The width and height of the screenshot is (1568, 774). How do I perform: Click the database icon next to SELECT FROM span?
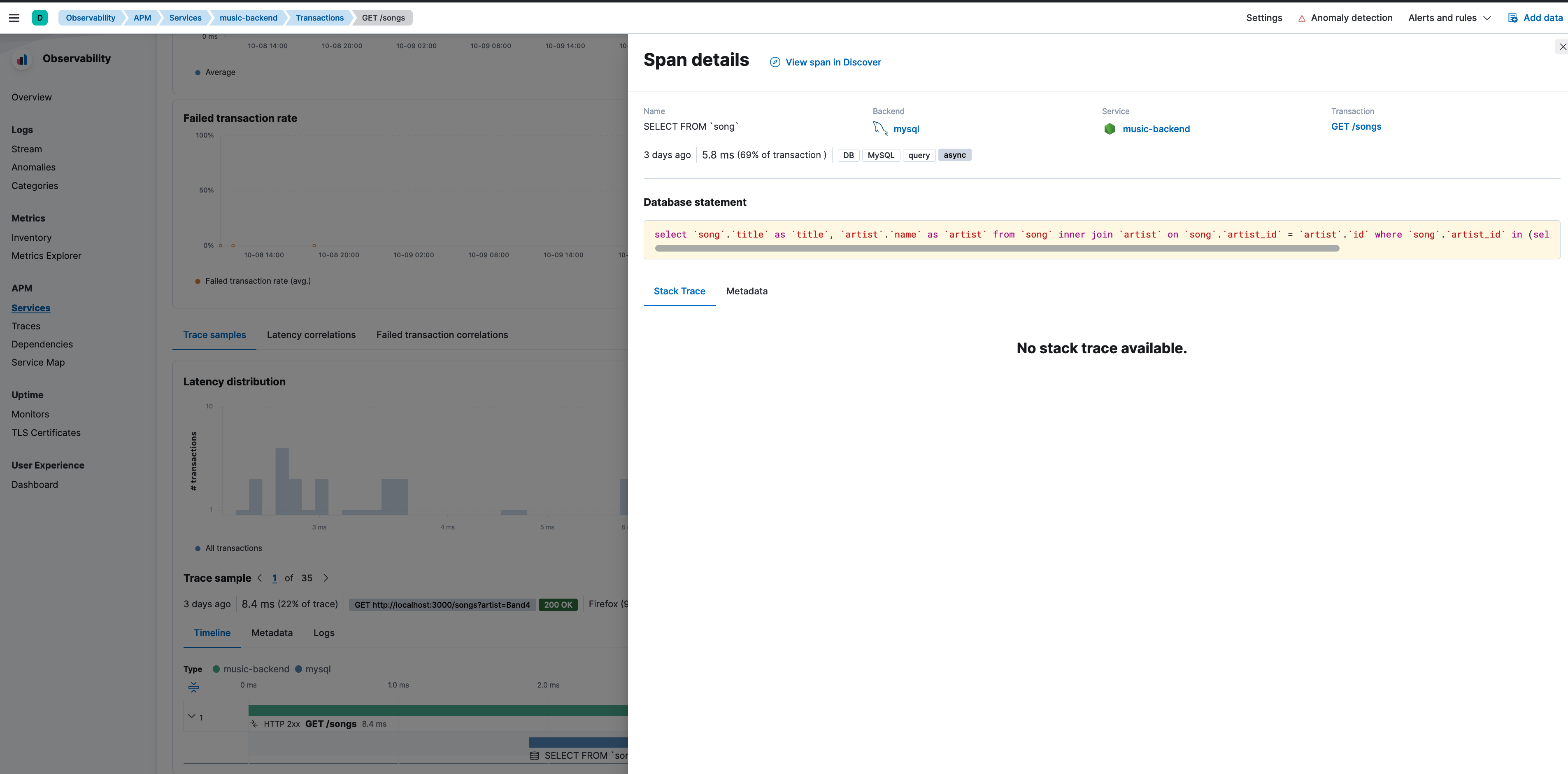(x=535, y=756)
